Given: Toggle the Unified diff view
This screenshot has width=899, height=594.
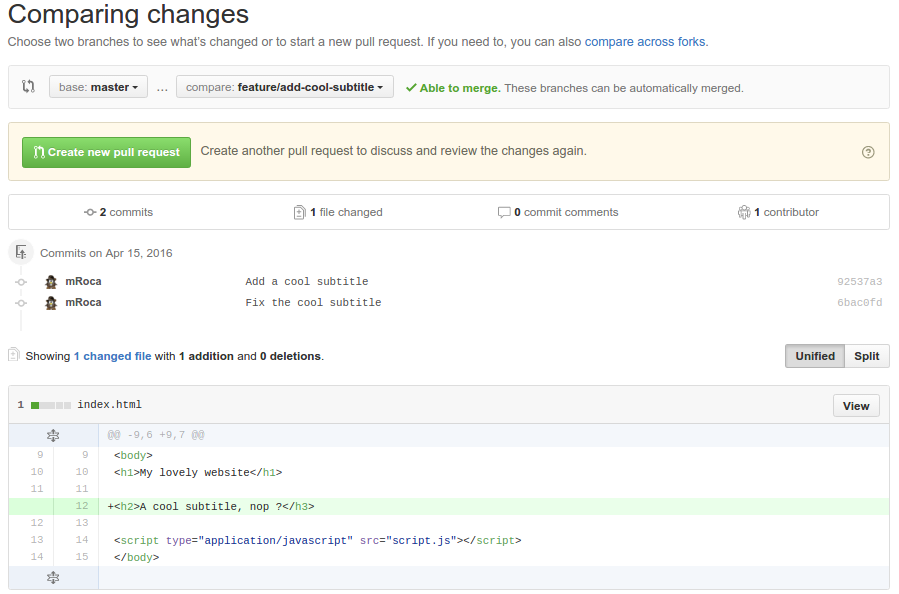Looking at the screenshot, I should click(814, 356).
